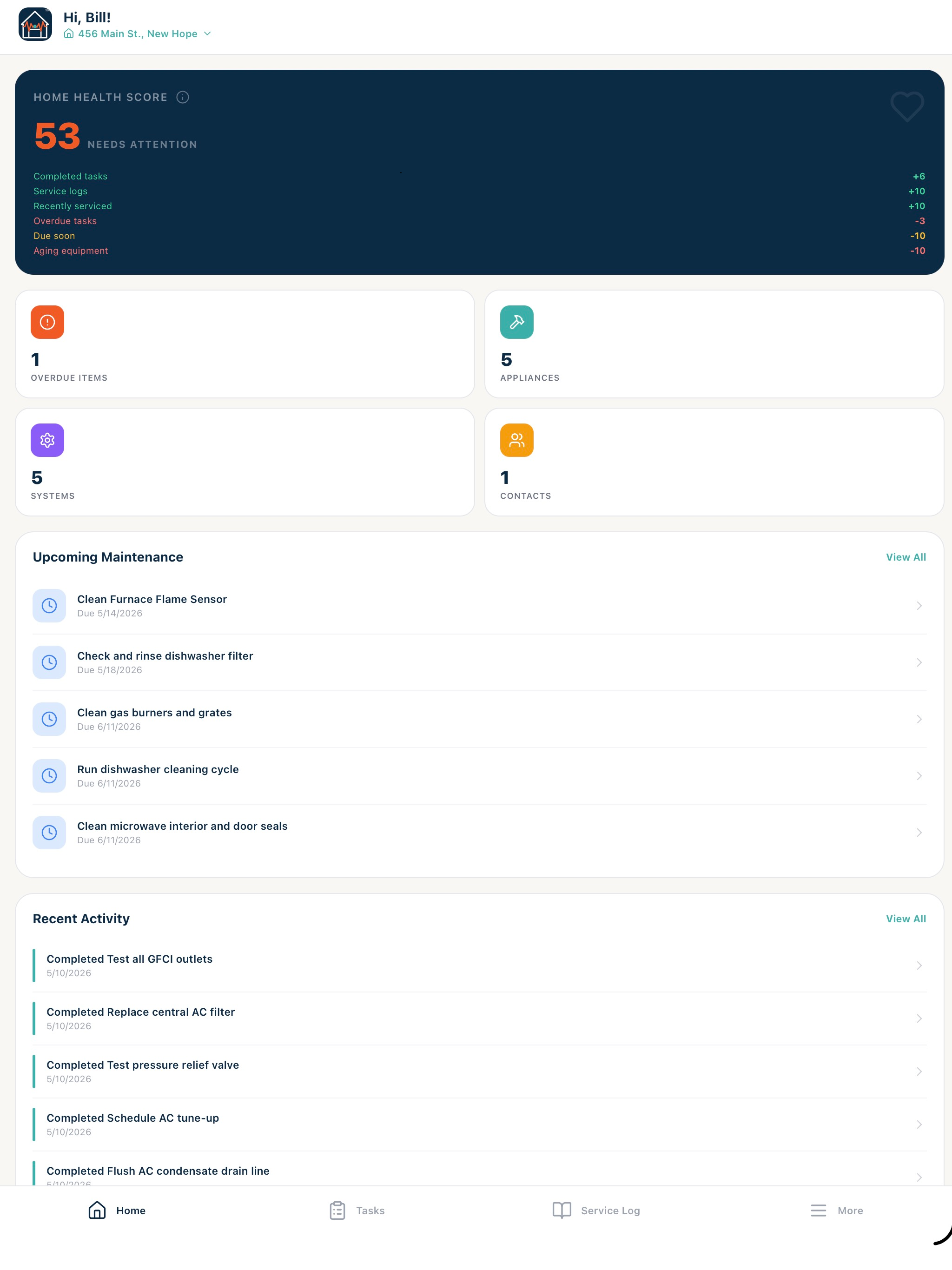Click the heart icon in score card
952x1270 pixels.
tap(906, 107)
